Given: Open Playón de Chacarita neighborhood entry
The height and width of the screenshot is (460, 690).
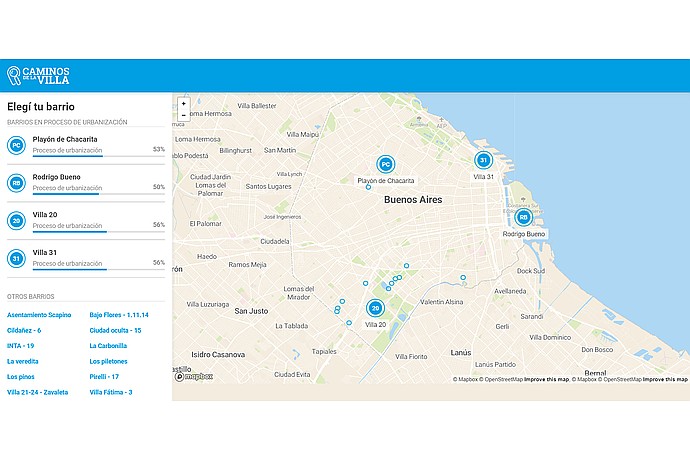Looking at the screenshot, I should 86,145.
